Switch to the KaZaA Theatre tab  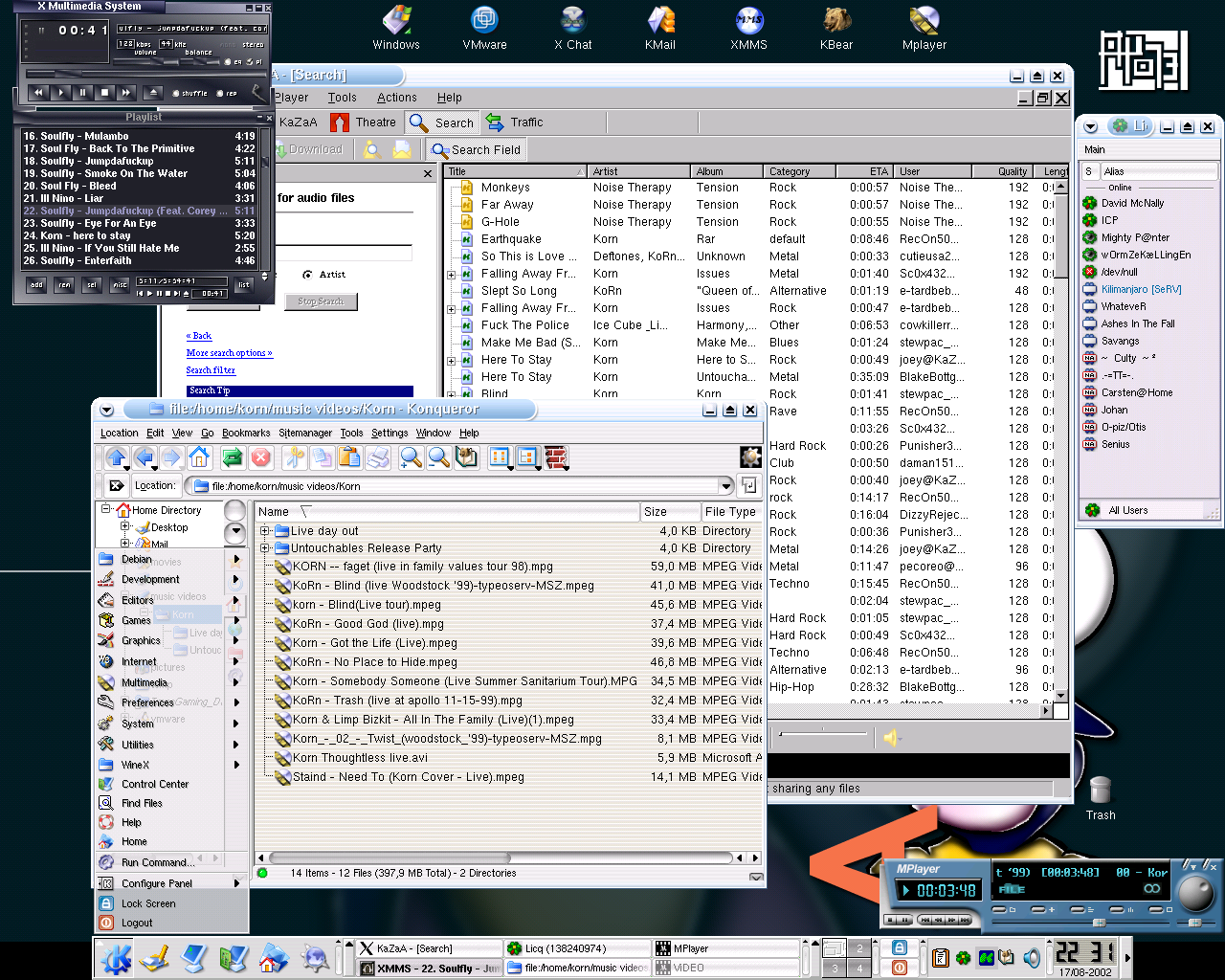point(363,122)
